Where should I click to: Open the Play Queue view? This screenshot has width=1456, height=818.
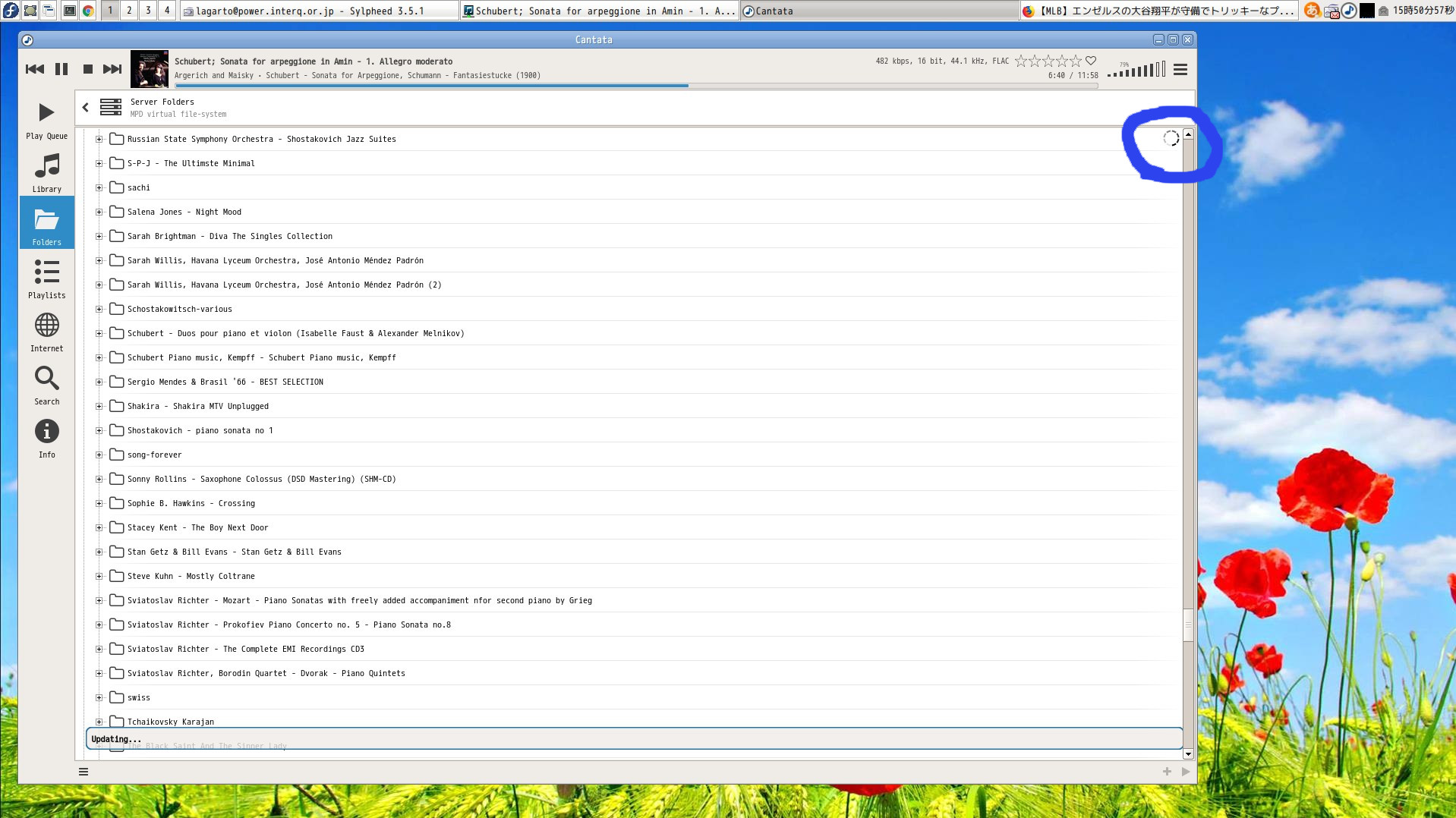46,120
